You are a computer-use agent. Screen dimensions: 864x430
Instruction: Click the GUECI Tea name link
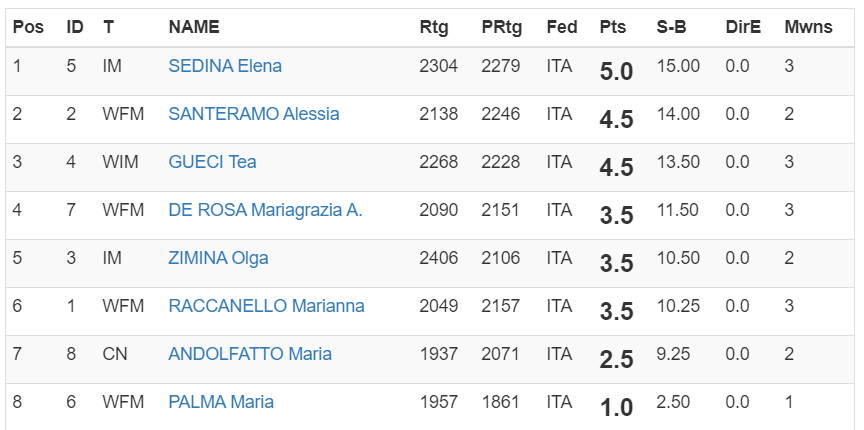[212, 162]
